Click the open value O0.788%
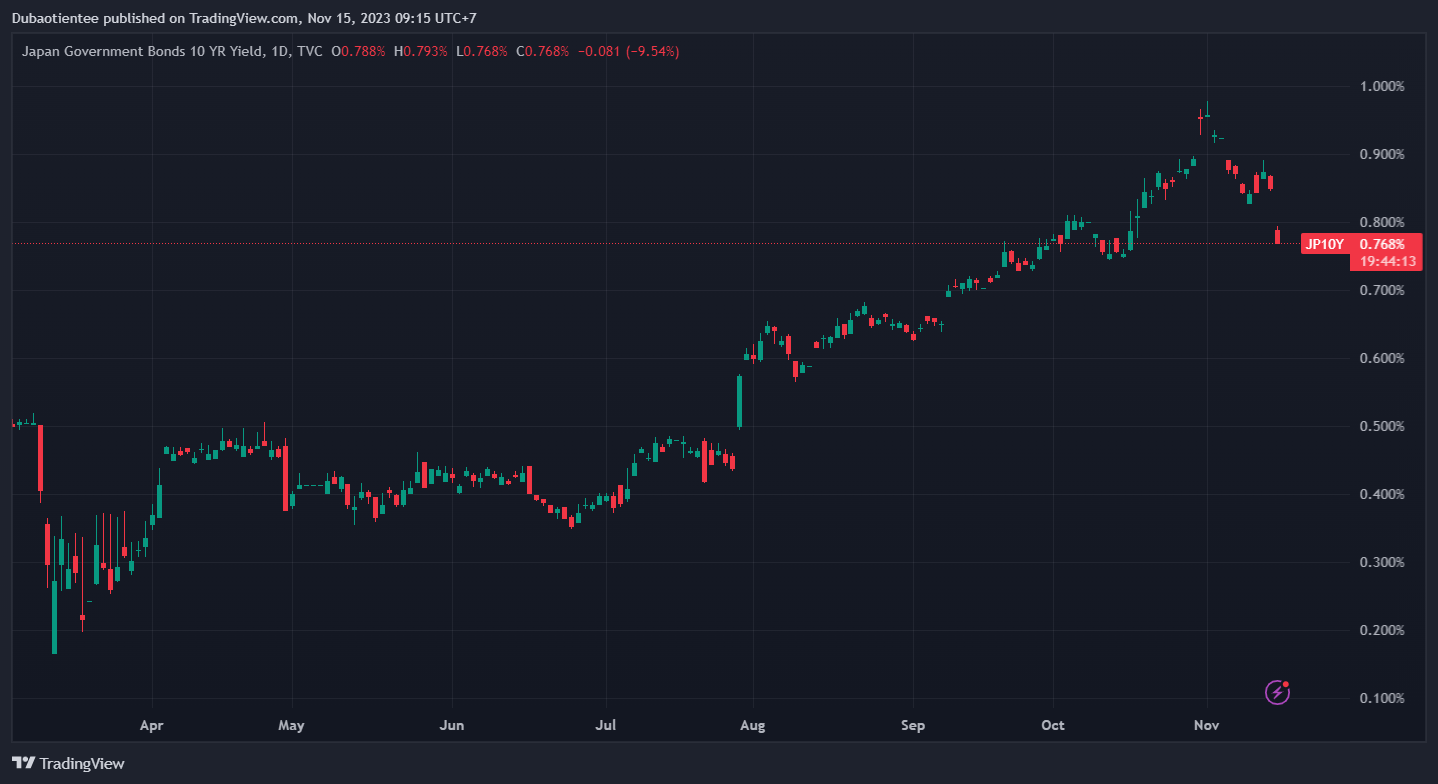The width and height of the screenshot is (1438, 784). coord(358,51)
